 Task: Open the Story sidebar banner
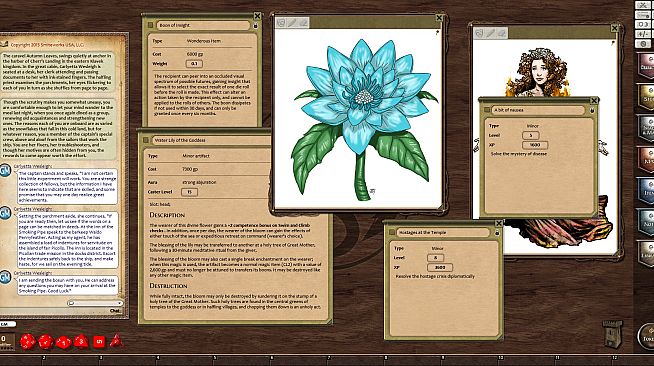(646, 97)
